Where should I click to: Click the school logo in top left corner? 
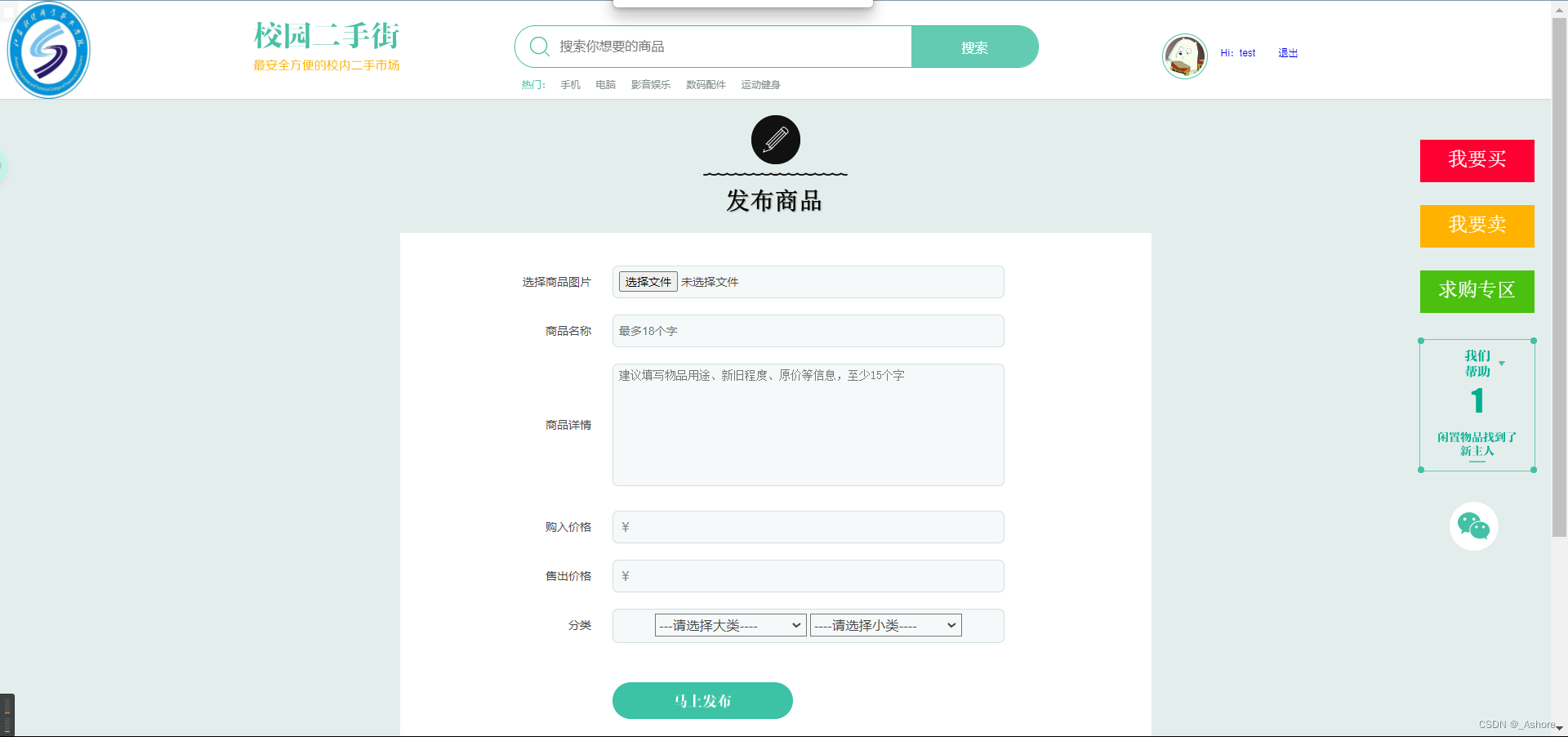(x=48, y=49)
